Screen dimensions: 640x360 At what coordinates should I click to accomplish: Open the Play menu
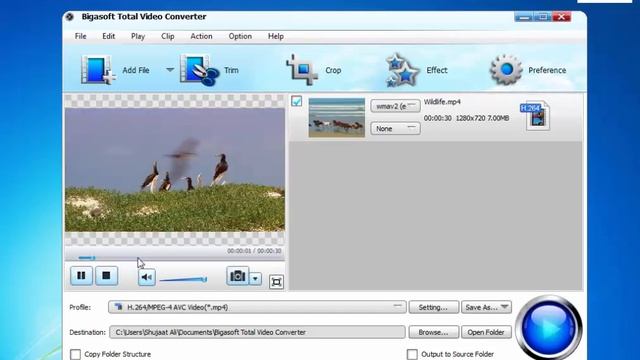click(138, 36)
